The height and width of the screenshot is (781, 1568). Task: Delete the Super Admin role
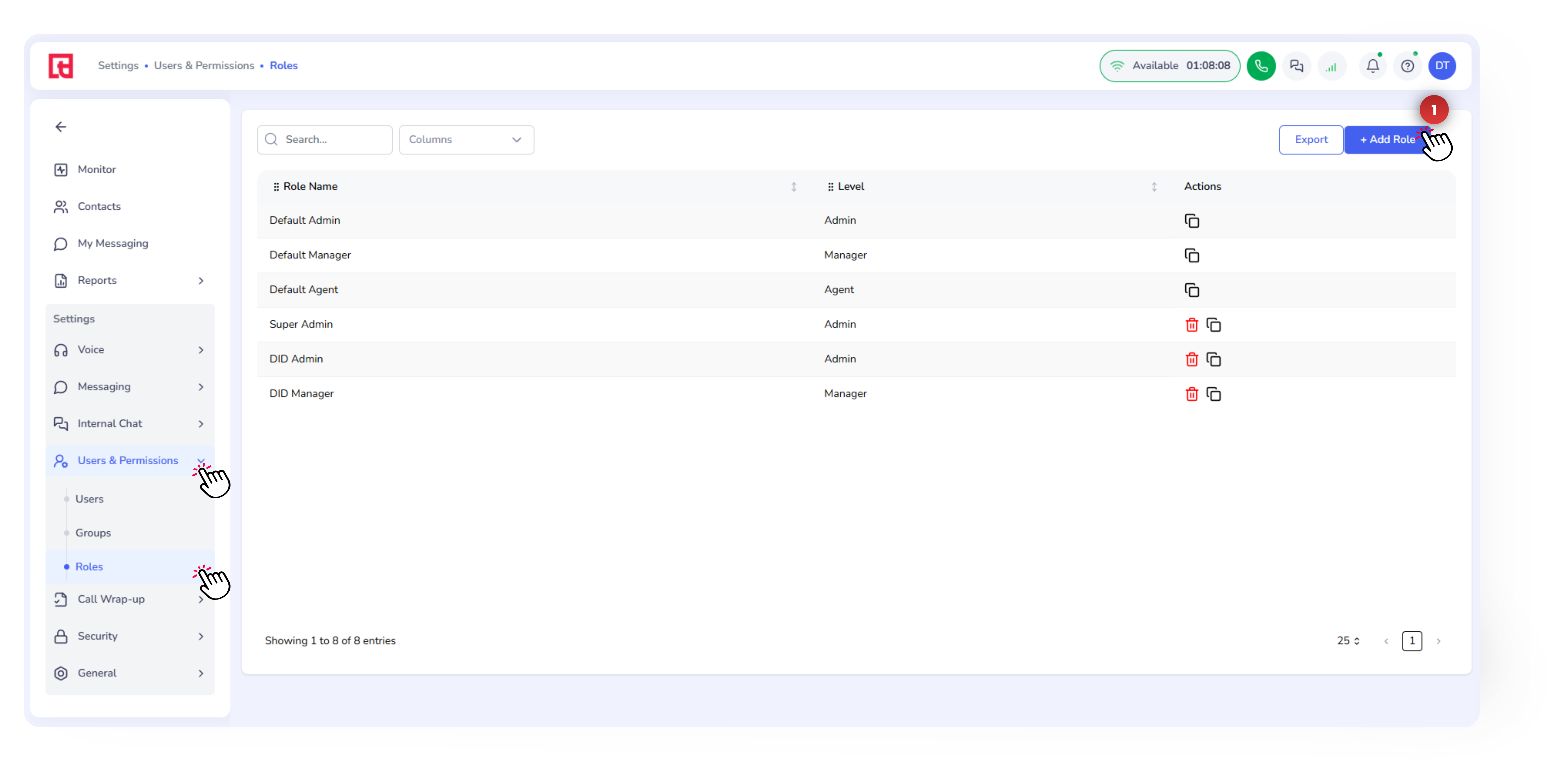[x=1191, y=325]
